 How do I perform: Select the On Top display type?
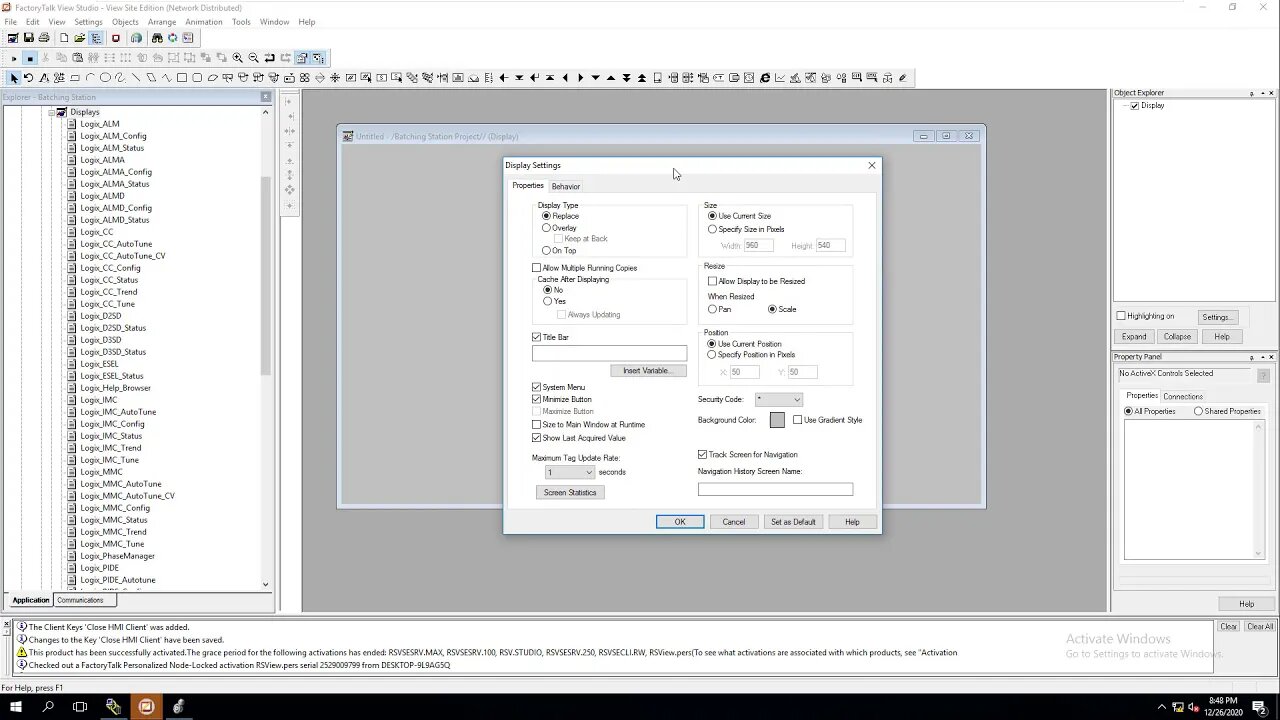click(x=546, y=250)
